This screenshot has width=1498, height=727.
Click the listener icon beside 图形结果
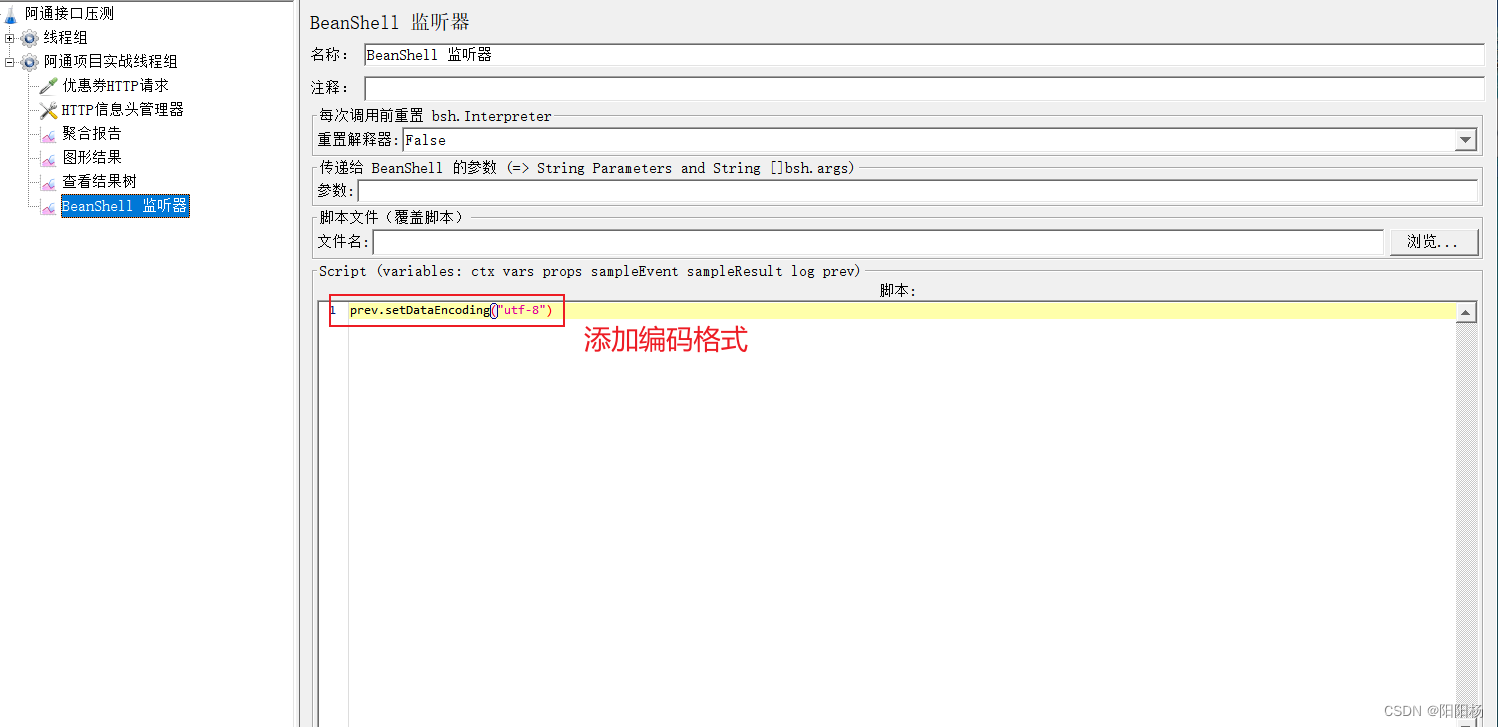tap(48, 158)
